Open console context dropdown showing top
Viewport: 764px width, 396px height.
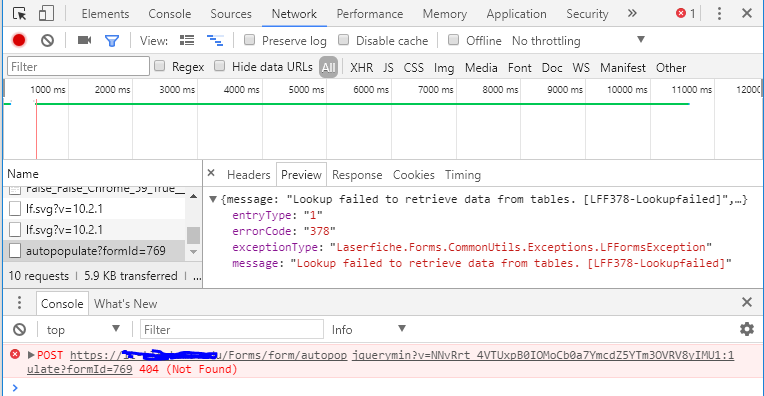click(83, 330)
